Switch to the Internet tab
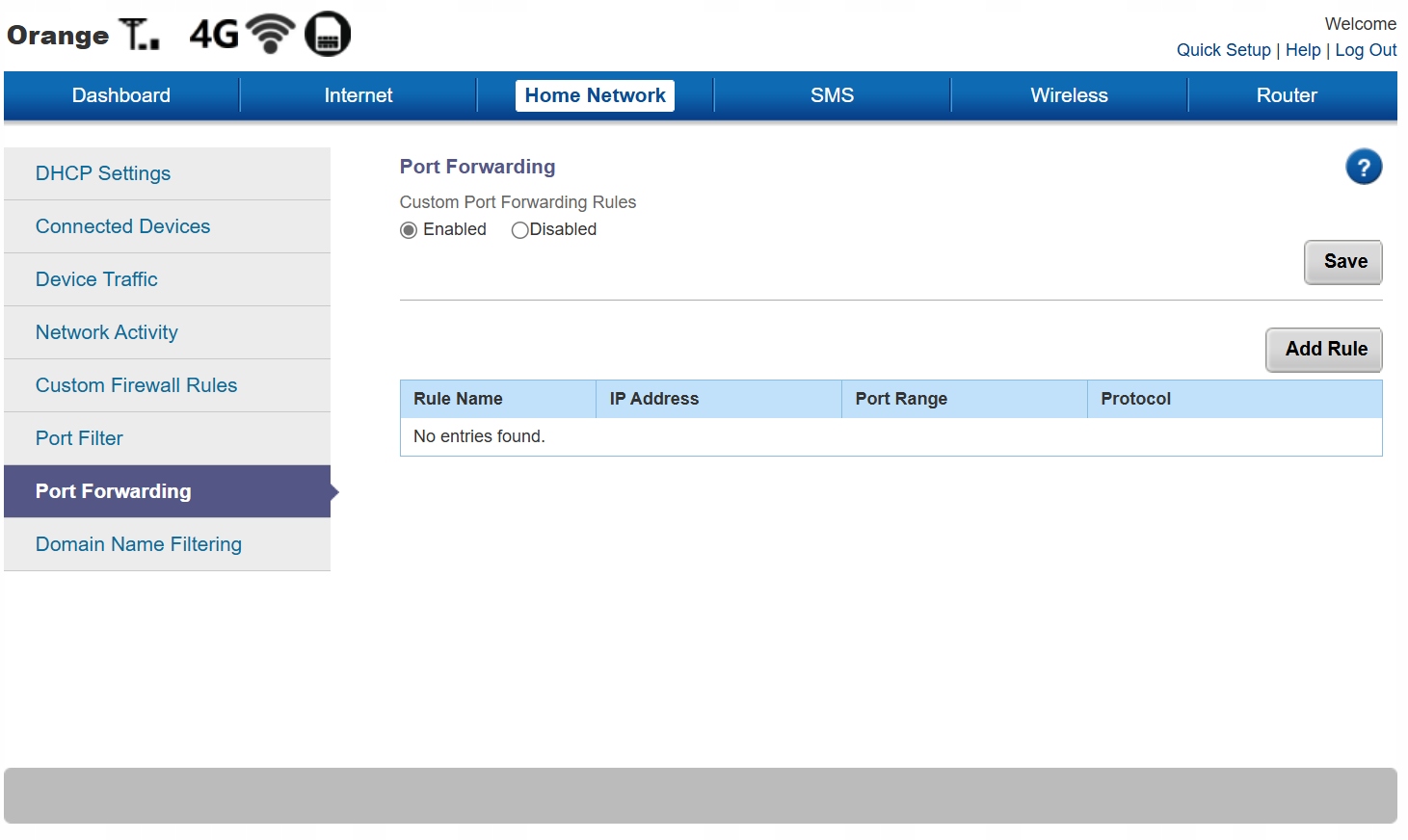 [x=359, y=95]
